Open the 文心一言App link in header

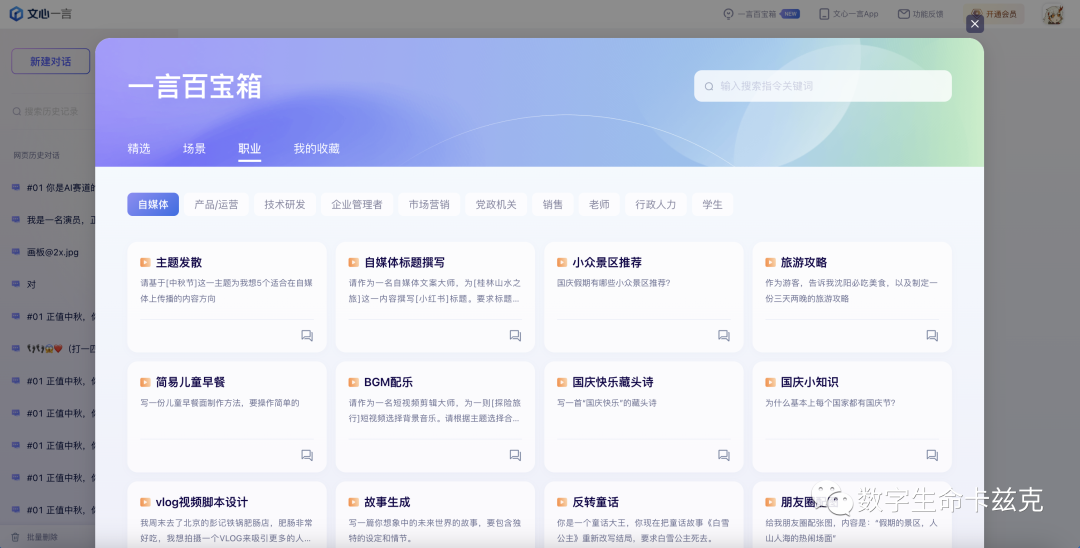(x=849, y=14)
